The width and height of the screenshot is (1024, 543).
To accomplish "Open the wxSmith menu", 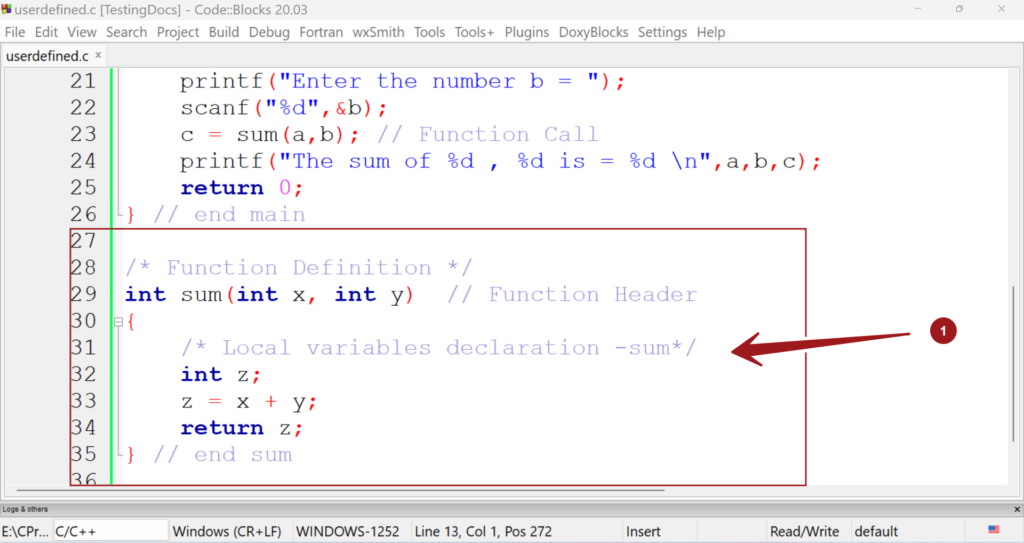I will pos(378,32).
